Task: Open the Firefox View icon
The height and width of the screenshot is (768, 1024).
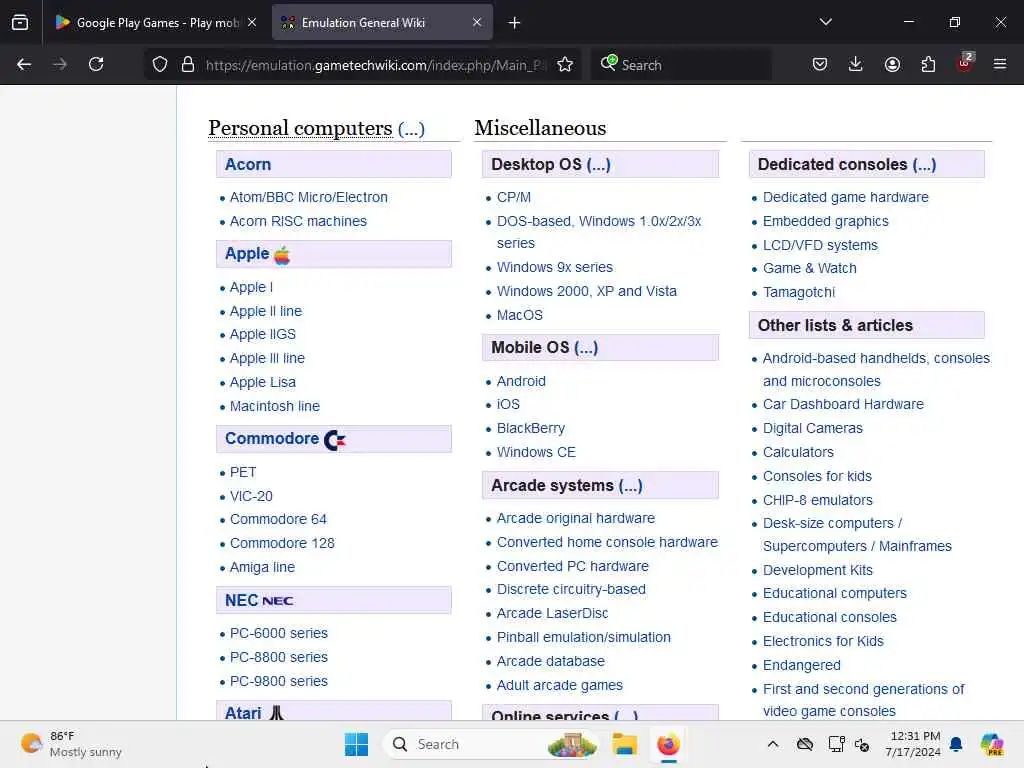Action: click(x=20, y=22)
